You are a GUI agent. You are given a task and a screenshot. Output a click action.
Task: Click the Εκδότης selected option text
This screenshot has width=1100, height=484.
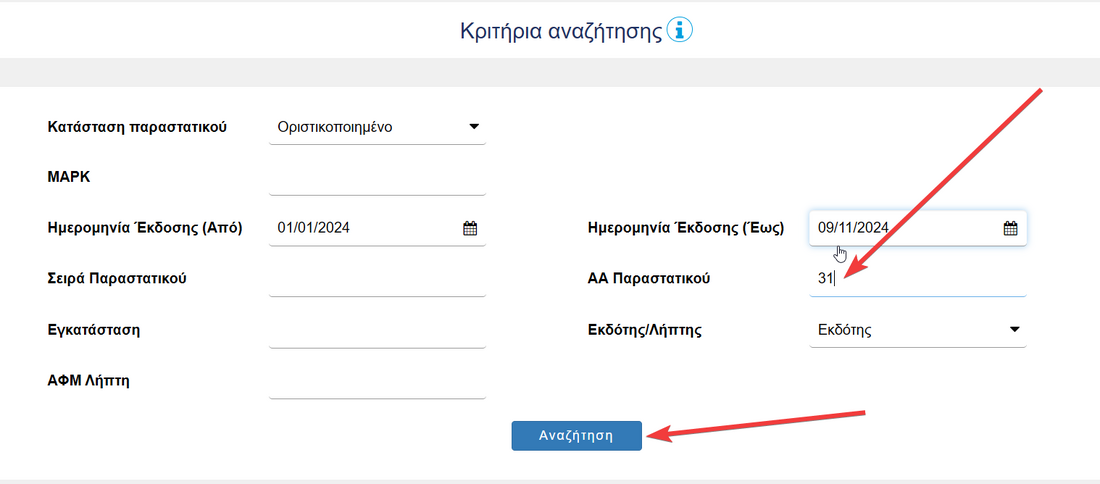pos(844,329)
